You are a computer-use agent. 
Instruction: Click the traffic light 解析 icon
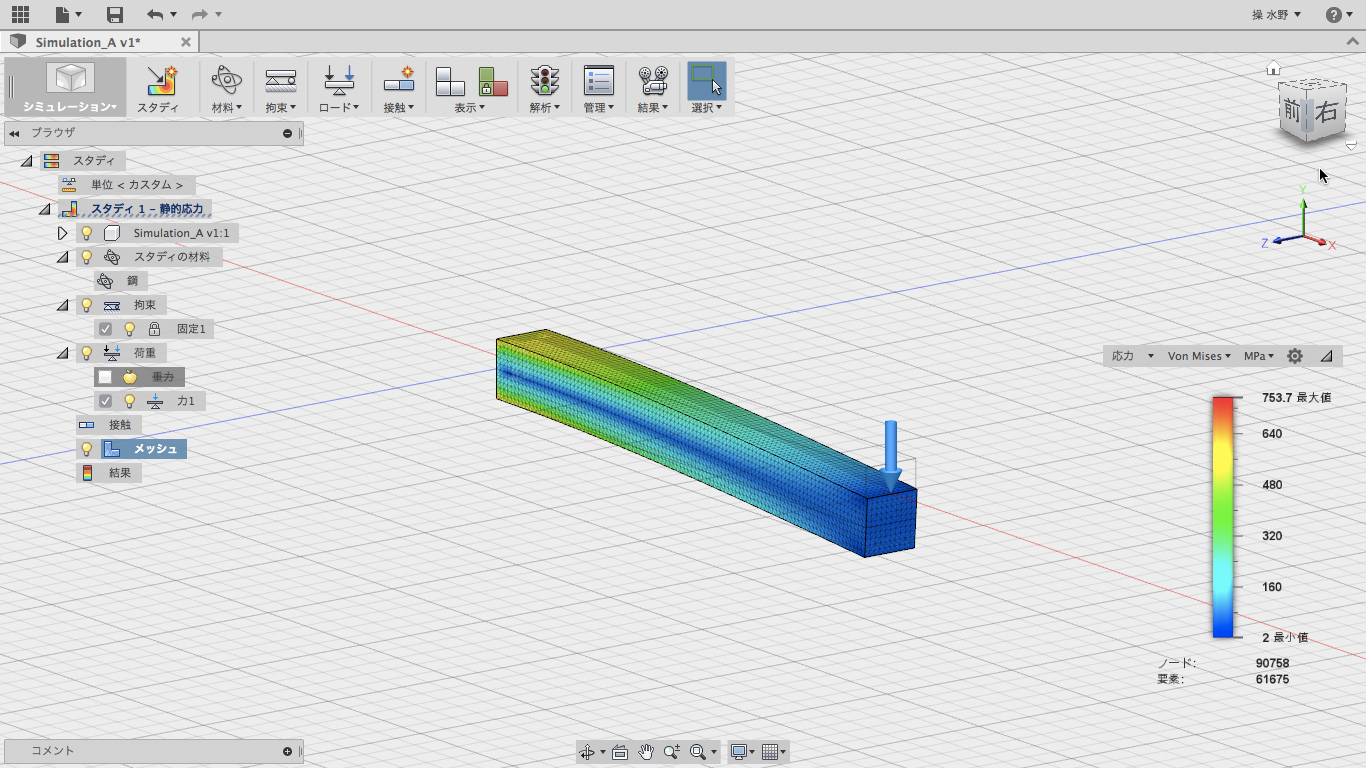click(545, 81)
